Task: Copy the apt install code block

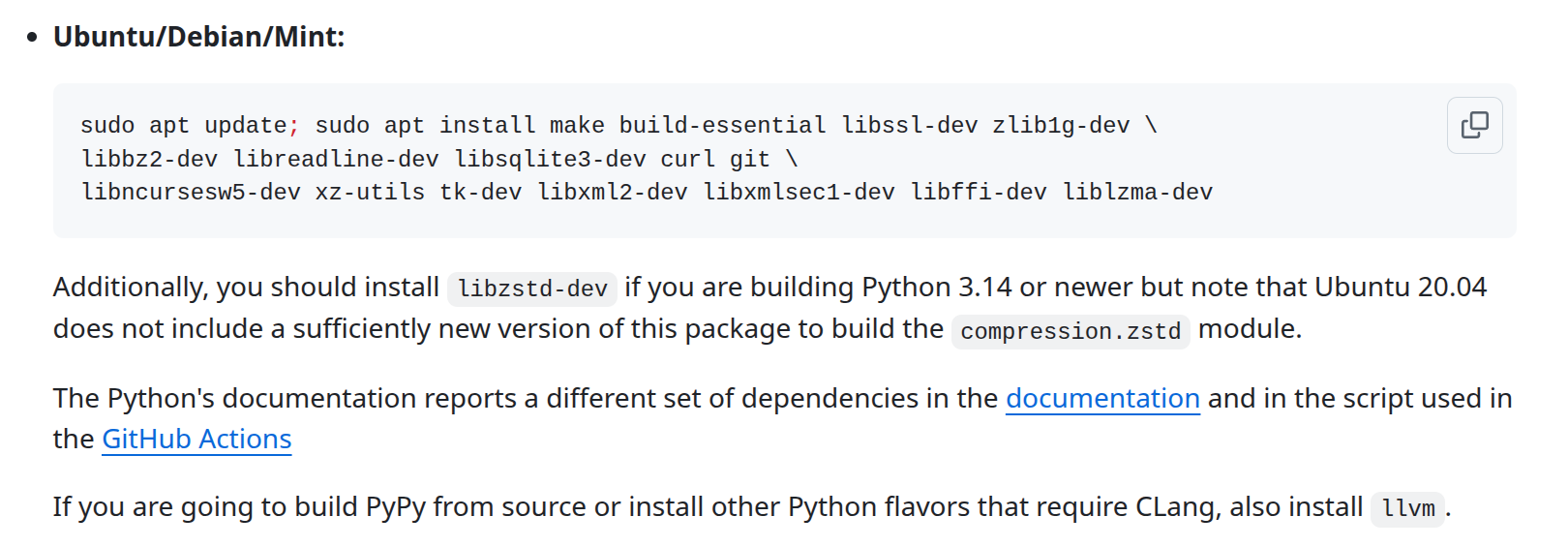Action: click(x=1474, y=125)
